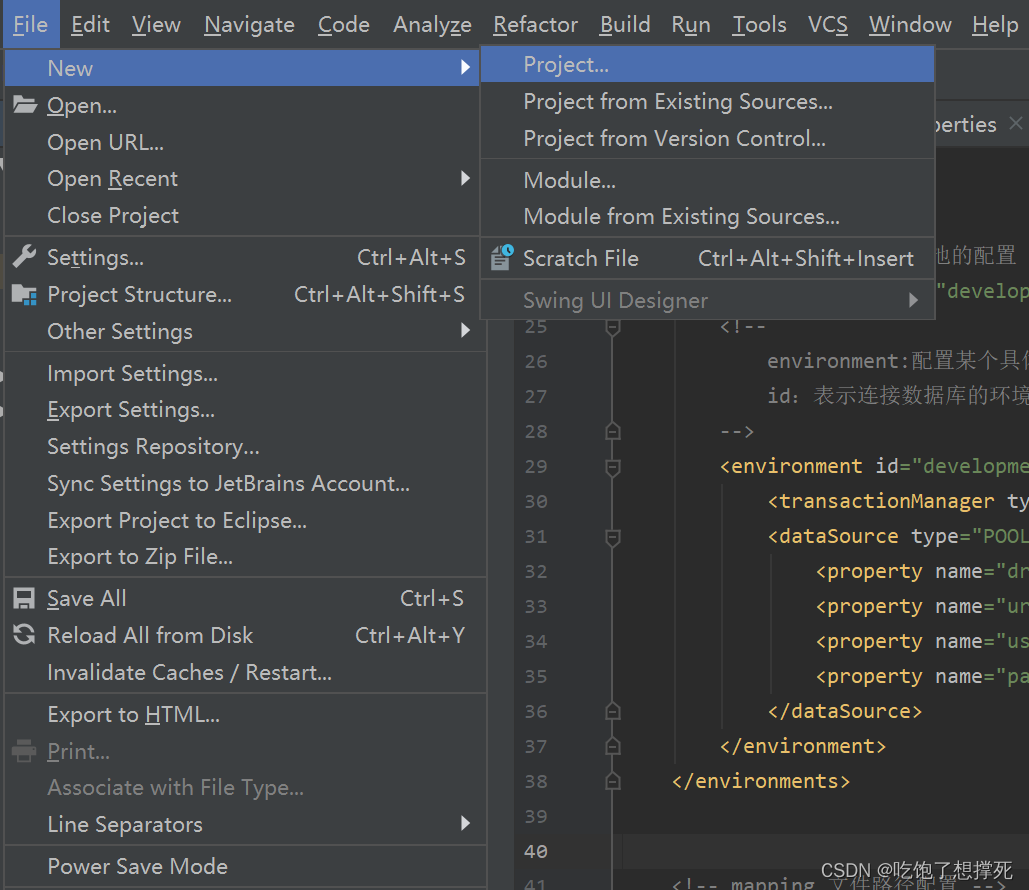
Task: Open the View menu
Action: click(x=156, y=24)
